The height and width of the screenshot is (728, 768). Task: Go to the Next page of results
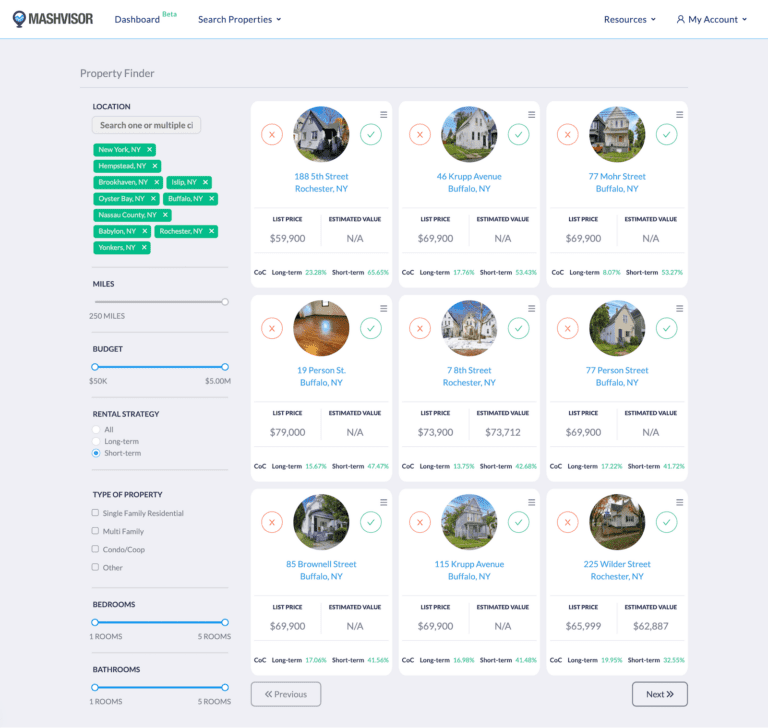click(x=659, y=694)
